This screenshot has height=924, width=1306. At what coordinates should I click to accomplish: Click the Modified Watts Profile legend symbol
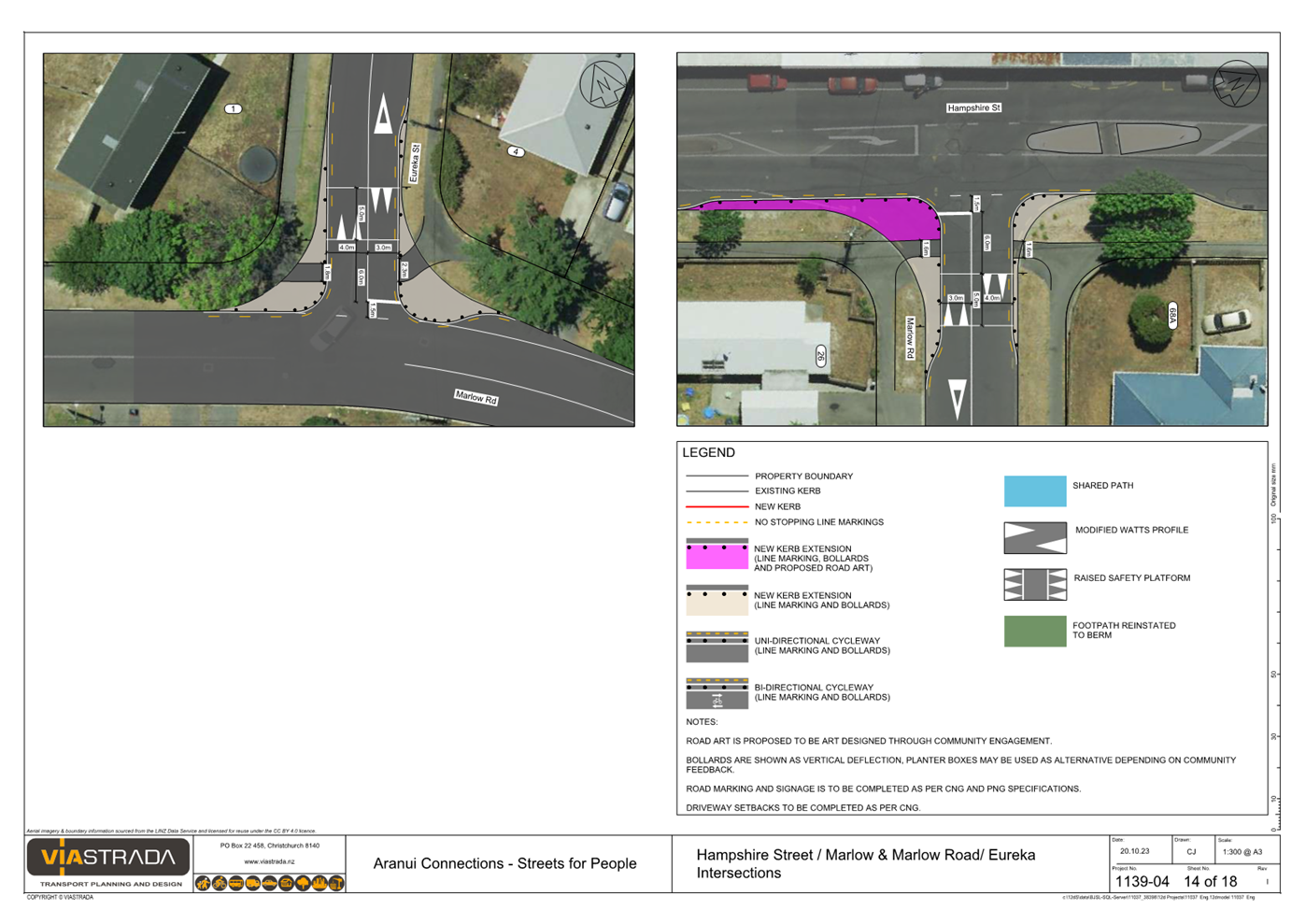[x=1034, y=538]
